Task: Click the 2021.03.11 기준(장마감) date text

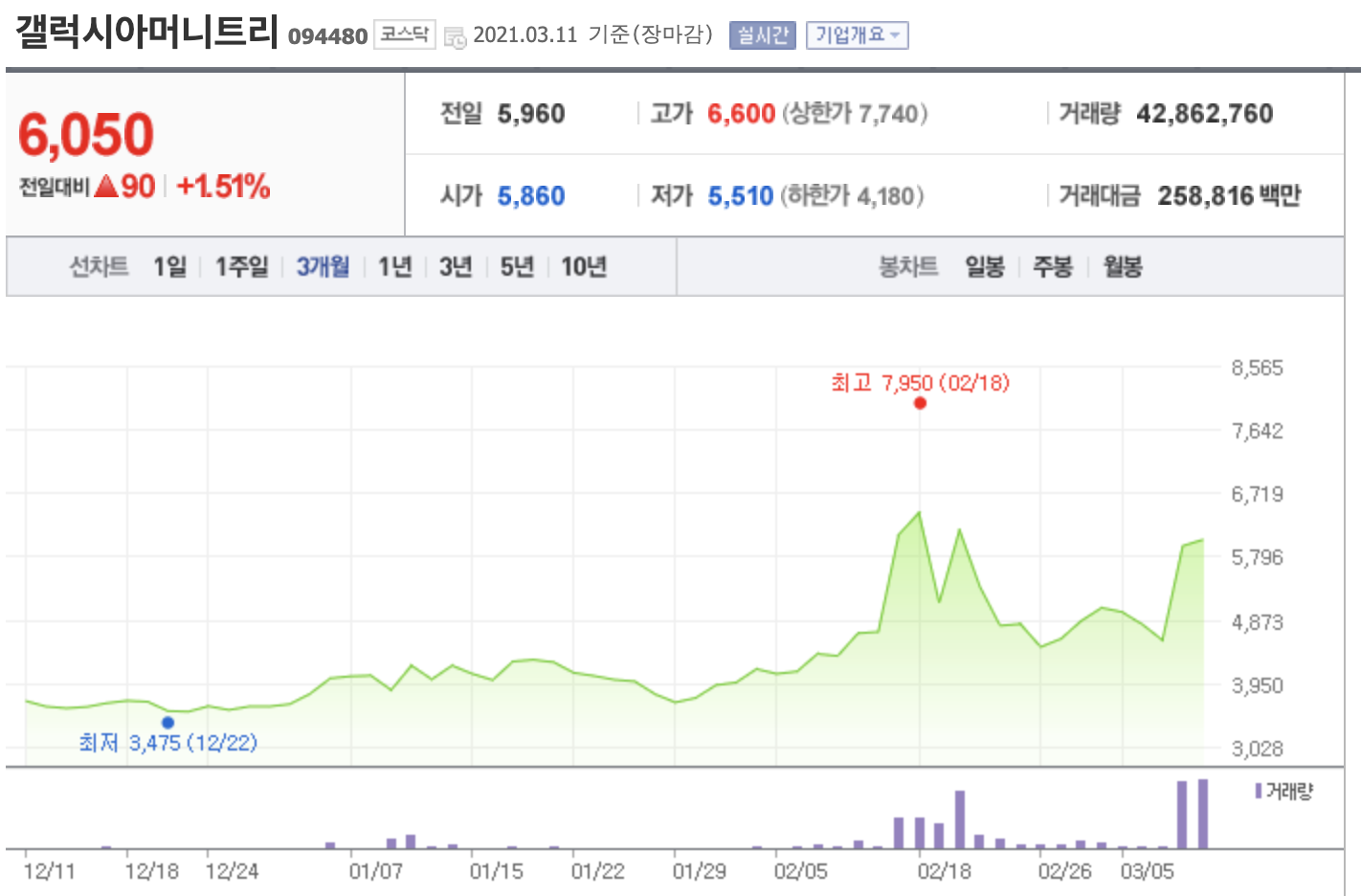Action: (x=593, y=35)
